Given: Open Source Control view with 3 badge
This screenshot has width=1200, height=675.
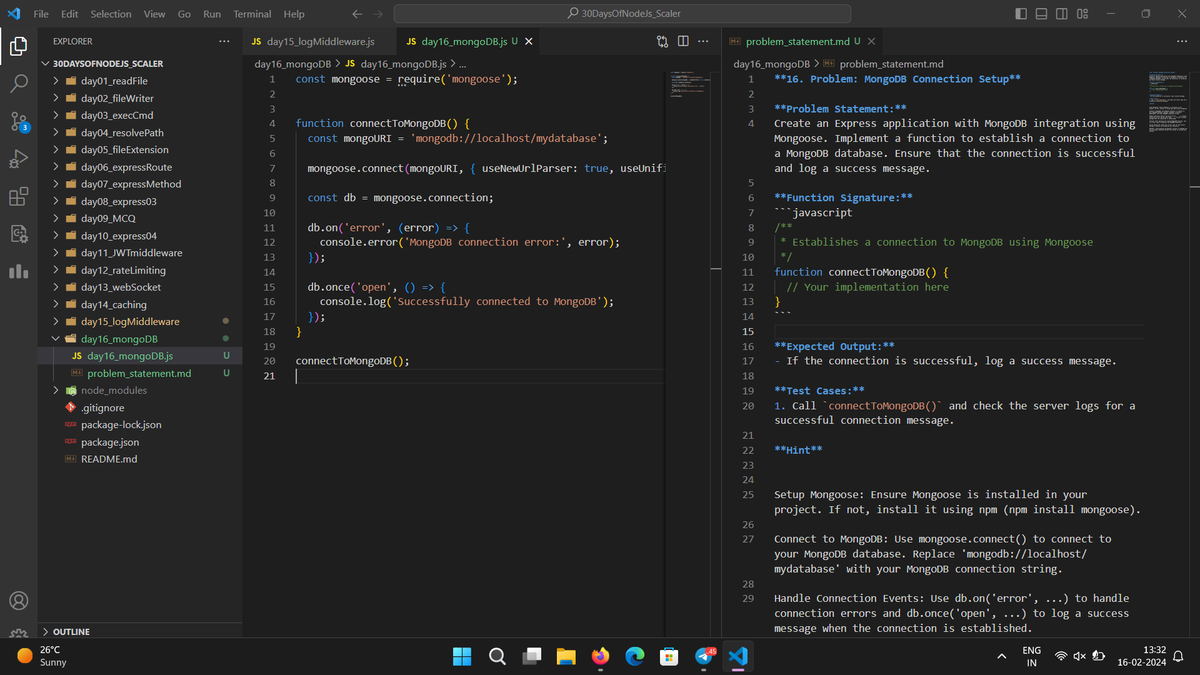Looking at the screenshot, I should pos(18,122).
